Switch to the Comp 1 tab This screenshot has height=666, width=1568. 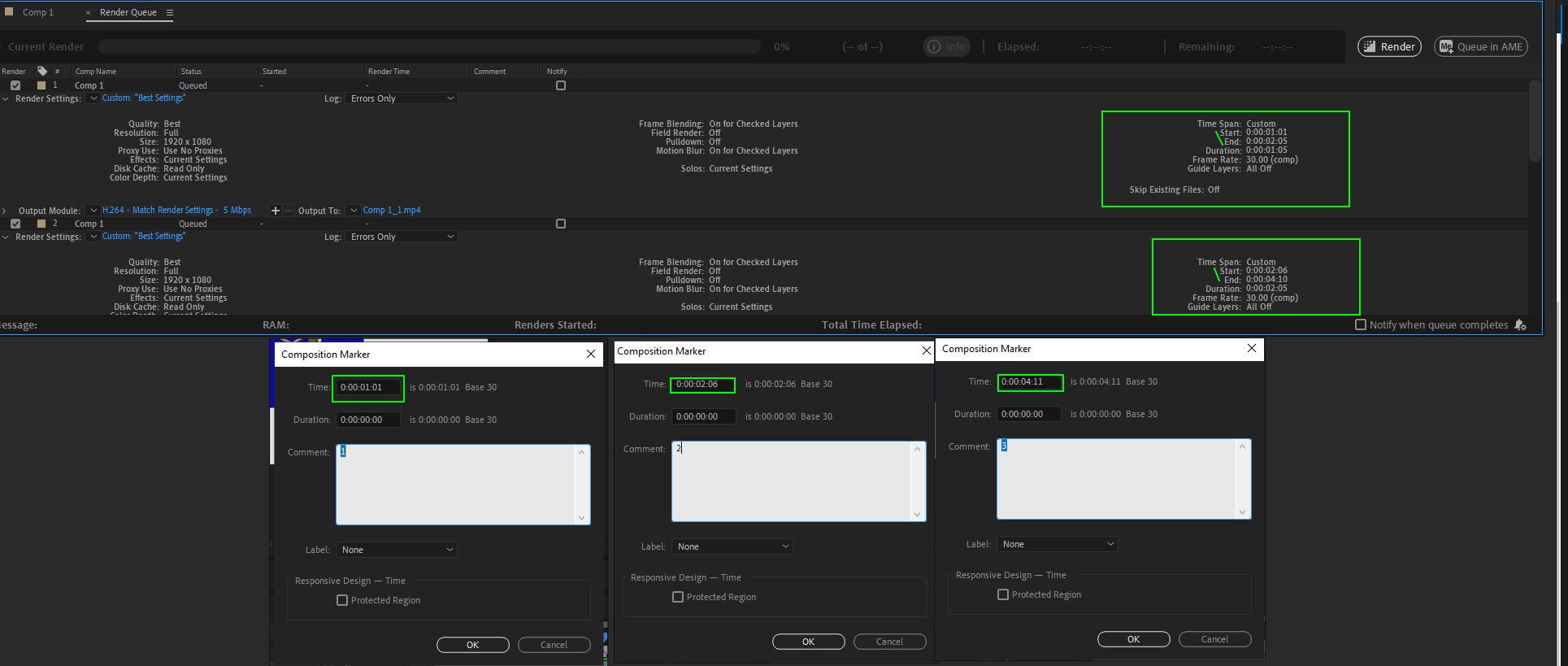(37, 12)
